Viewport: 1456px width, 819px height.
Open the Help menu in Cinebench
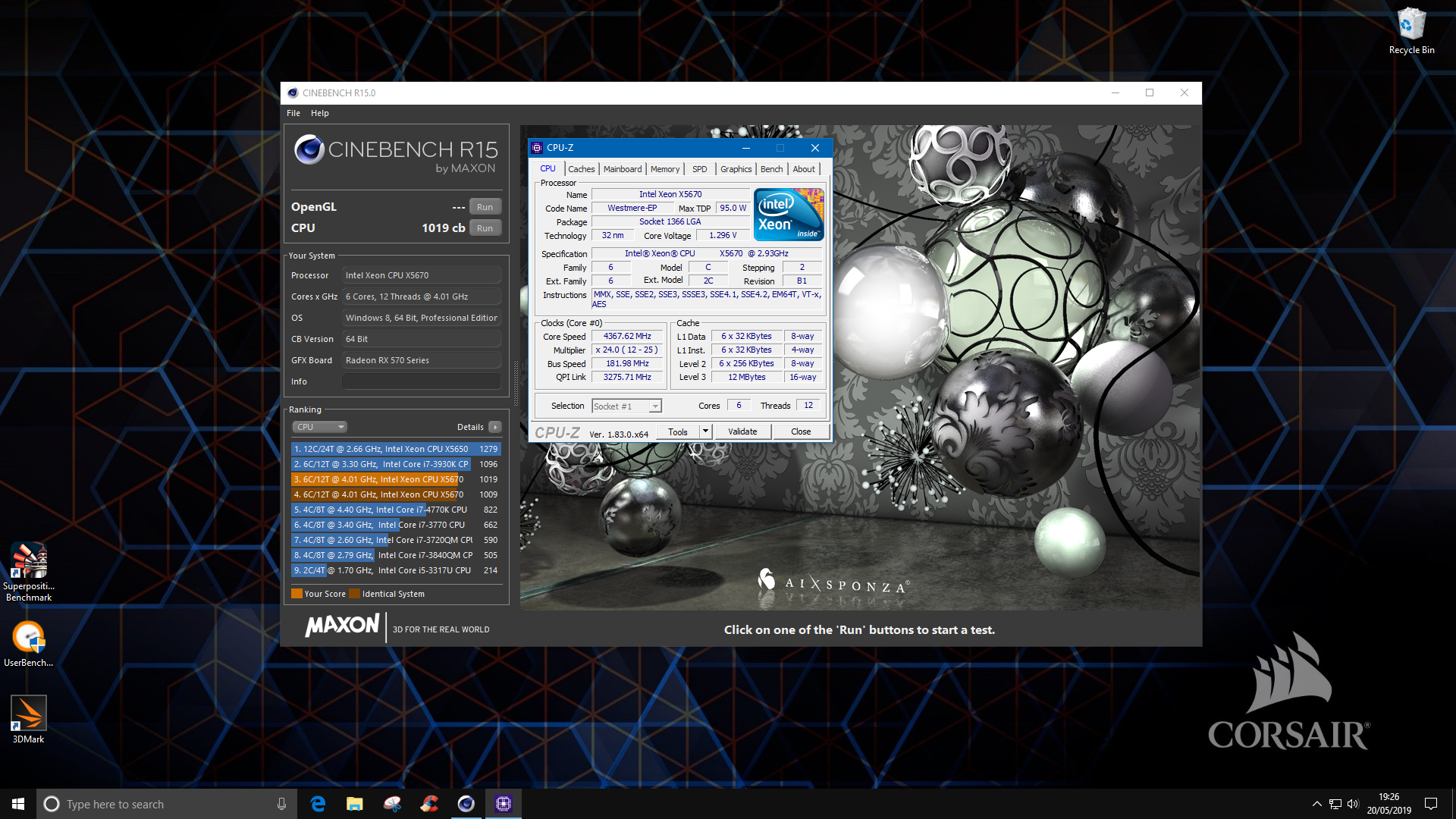[x=320, y=113]
